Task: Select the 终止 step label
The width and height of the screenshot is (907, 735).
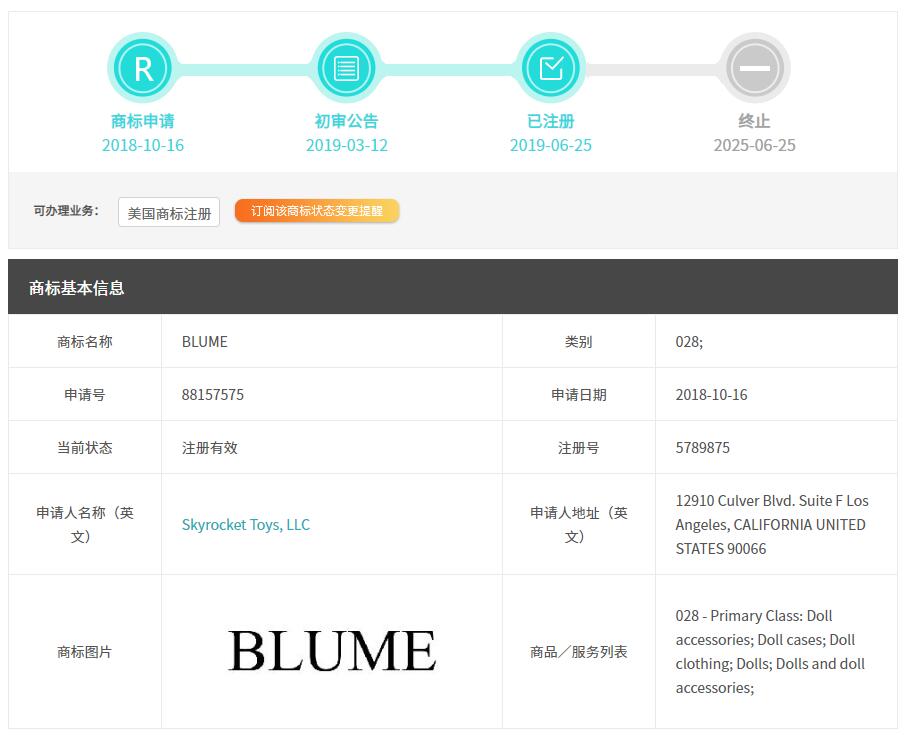Action: click(x=754, y=121)
